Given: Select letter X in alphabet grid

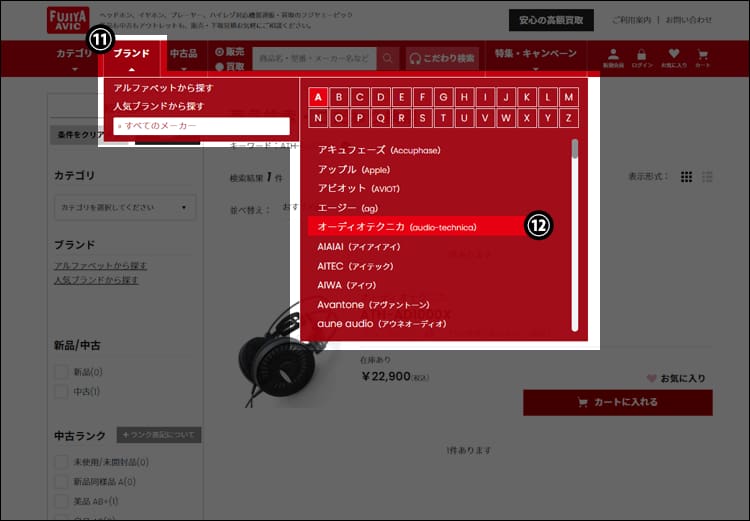Looking at the screenshot, I should coord(527,118).
